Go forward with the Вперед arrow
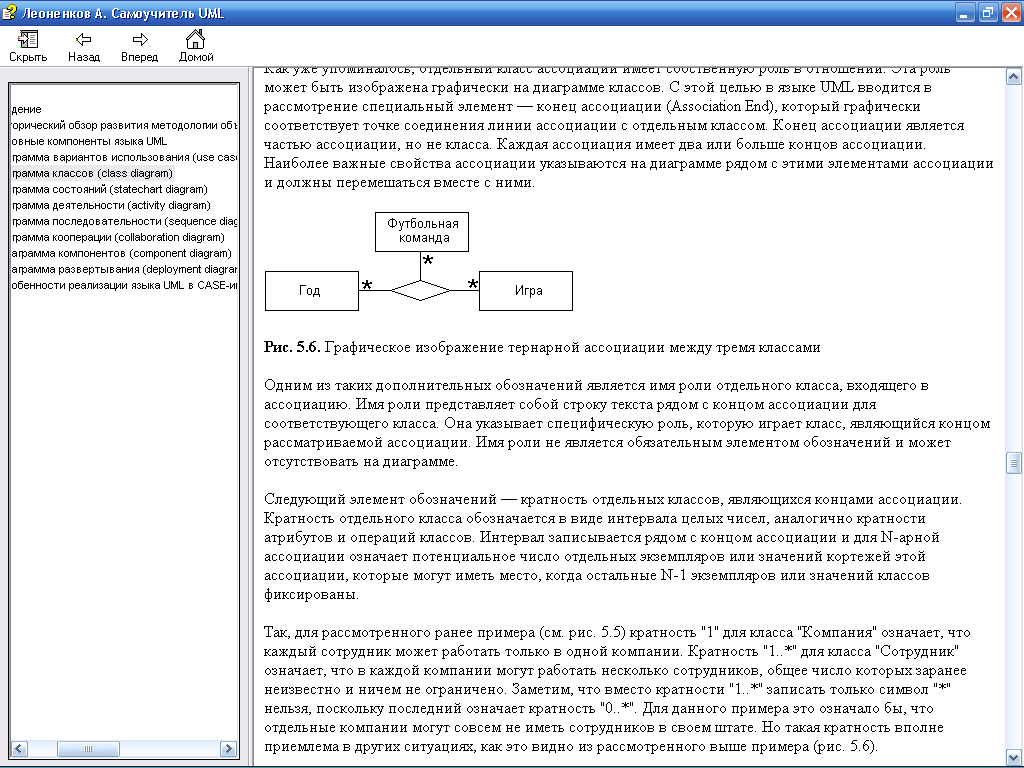This screenshot has width=1024, height=768. click(139, 46)
